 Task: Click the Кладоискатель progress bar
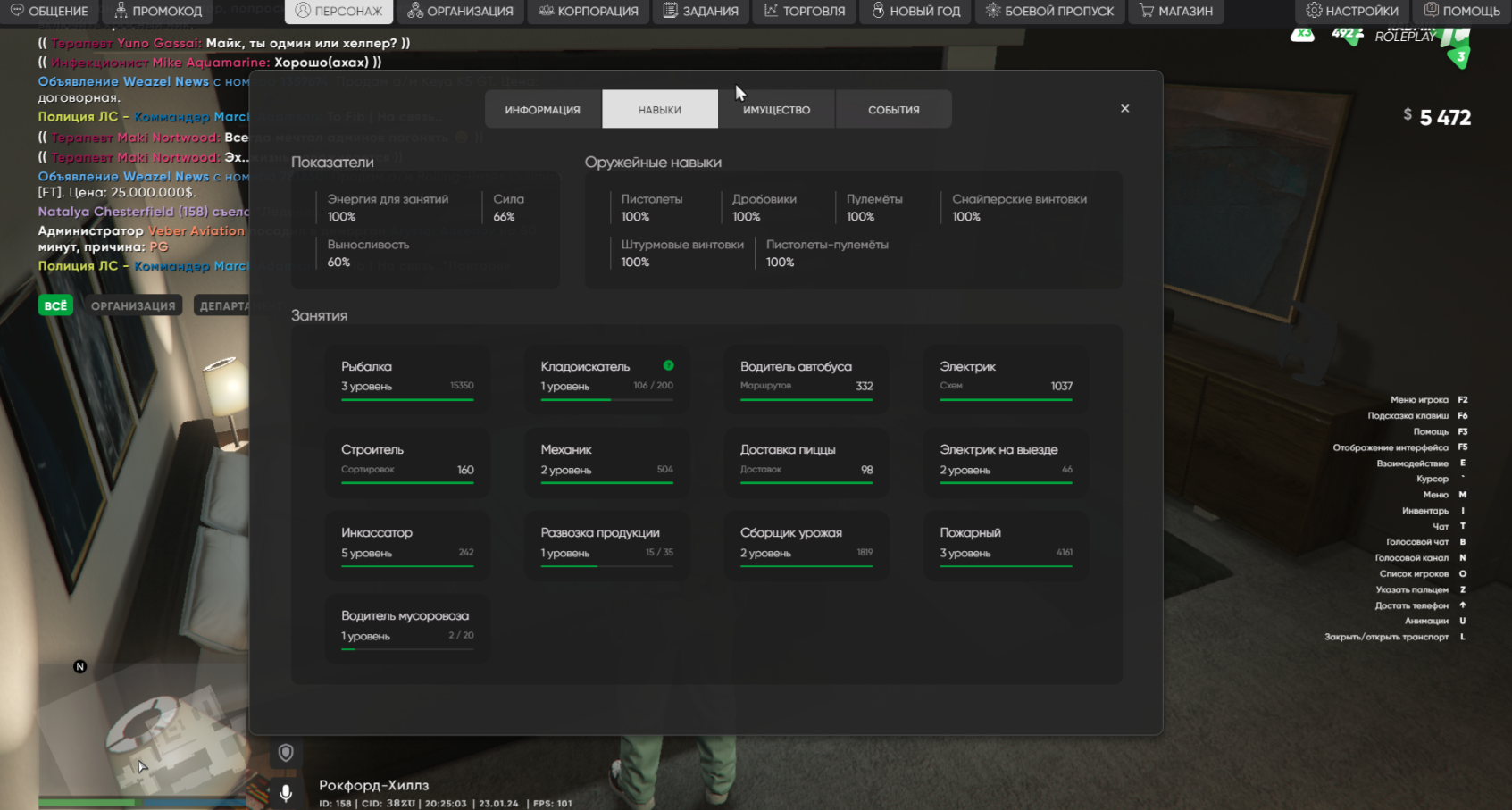pos(606,399)
